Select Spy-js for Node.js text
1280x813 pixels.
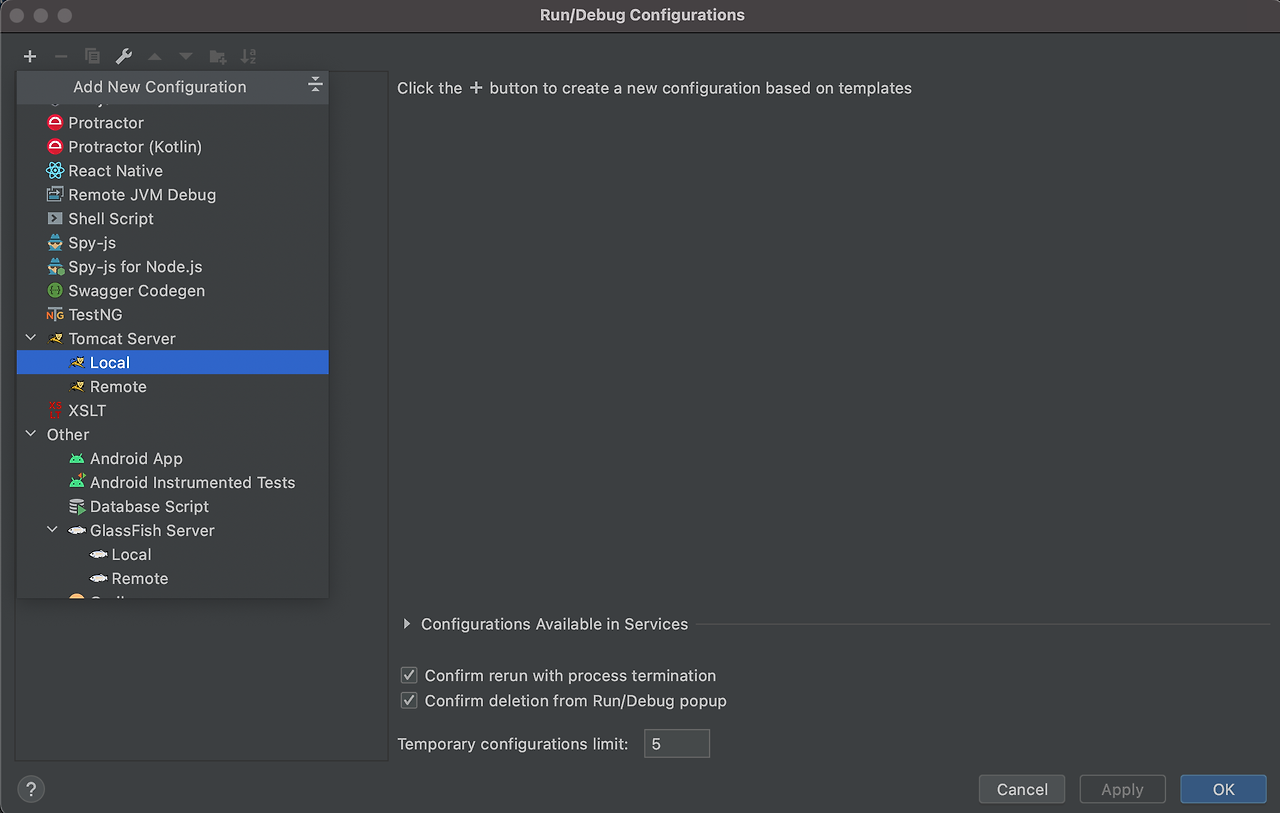coord(135,267)
